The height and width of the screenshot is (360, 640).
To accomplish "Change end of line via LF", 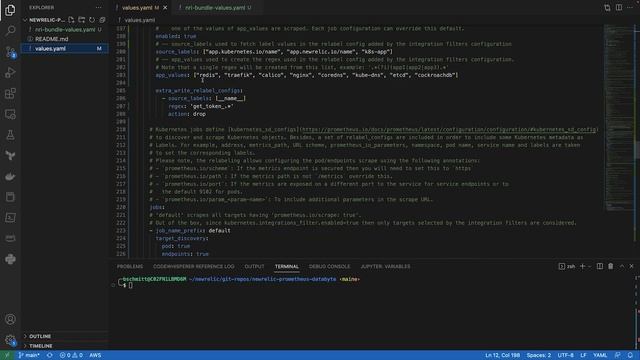I will pyautogui.click(x=583, y=355).
